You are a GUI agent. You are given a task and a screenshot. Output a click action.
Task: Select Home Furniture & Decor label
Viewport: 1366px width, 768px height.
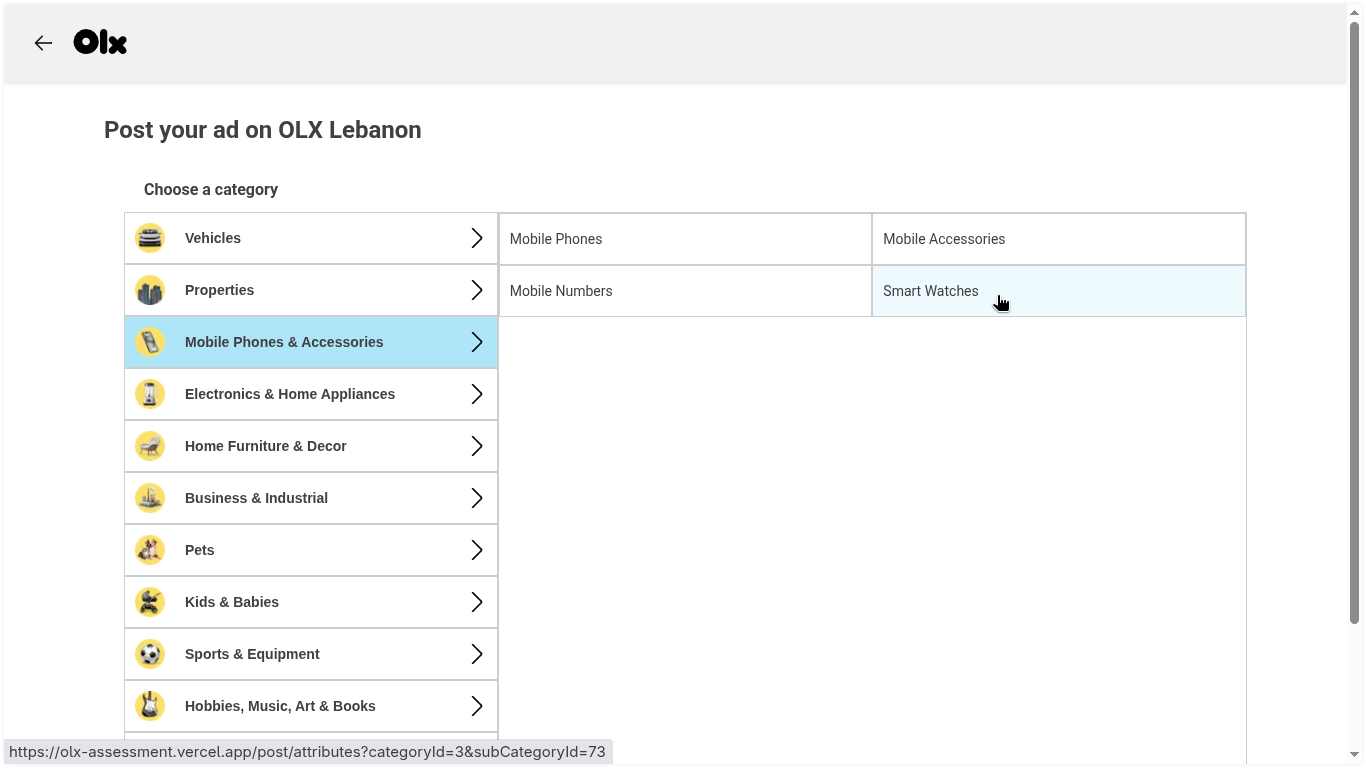pos(266,446)
